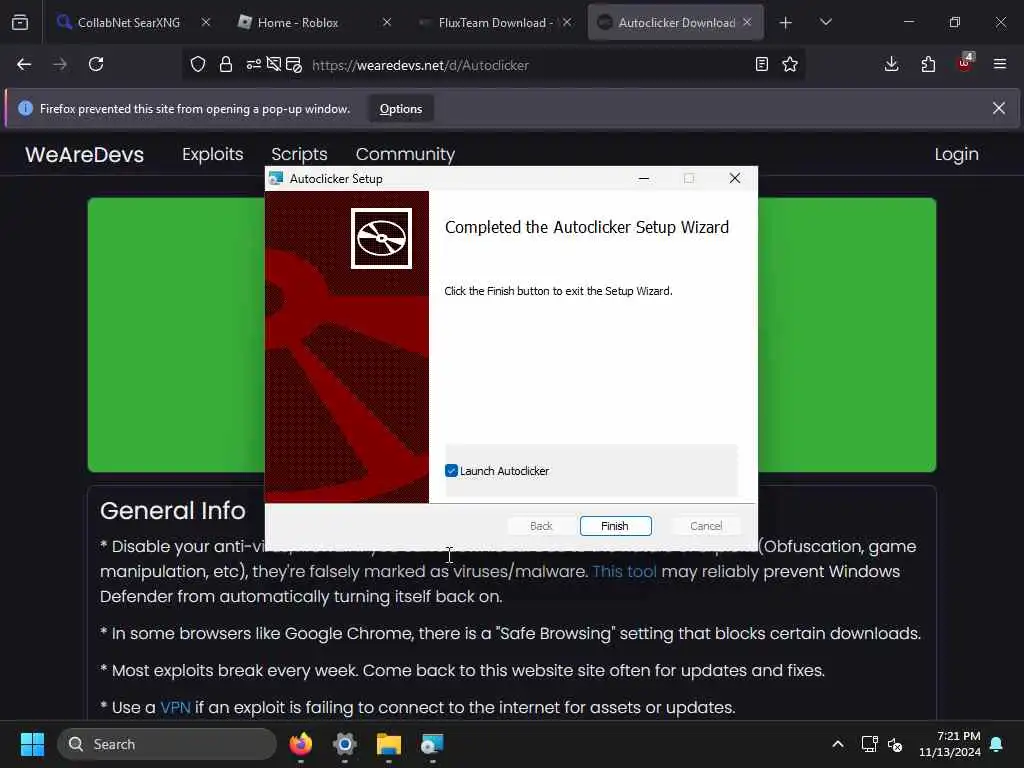Switch to the FluxTeam Download tab

[496, 22]
